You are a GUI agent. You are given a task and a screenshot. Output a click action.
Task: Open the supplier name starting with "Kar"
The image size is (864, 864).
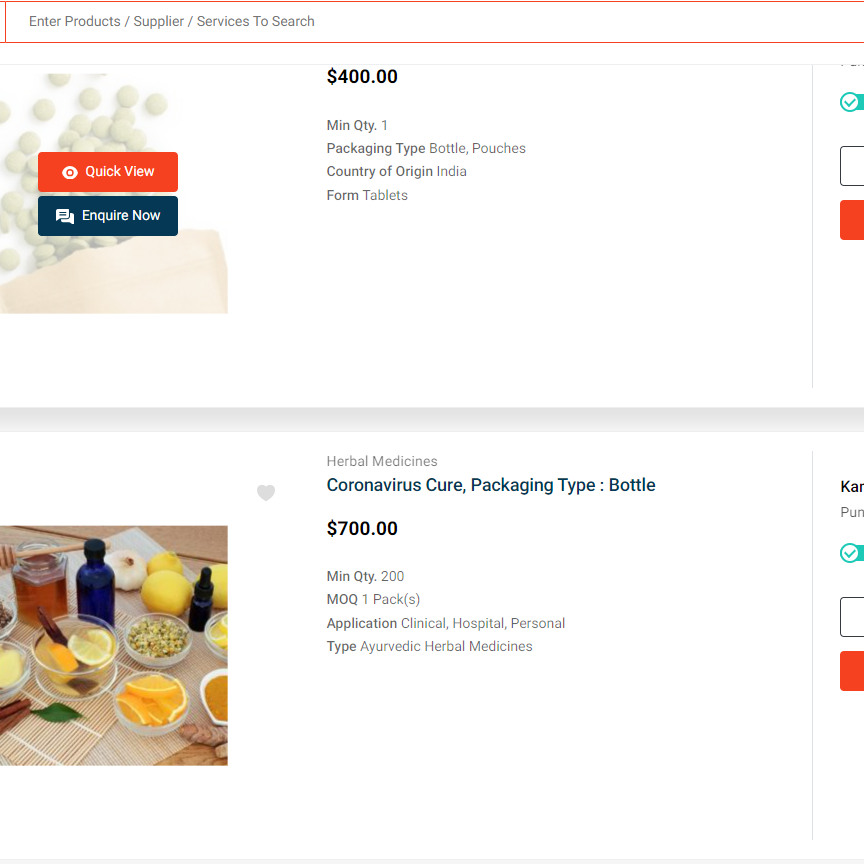pyautogui.click(x=852, y=487)
